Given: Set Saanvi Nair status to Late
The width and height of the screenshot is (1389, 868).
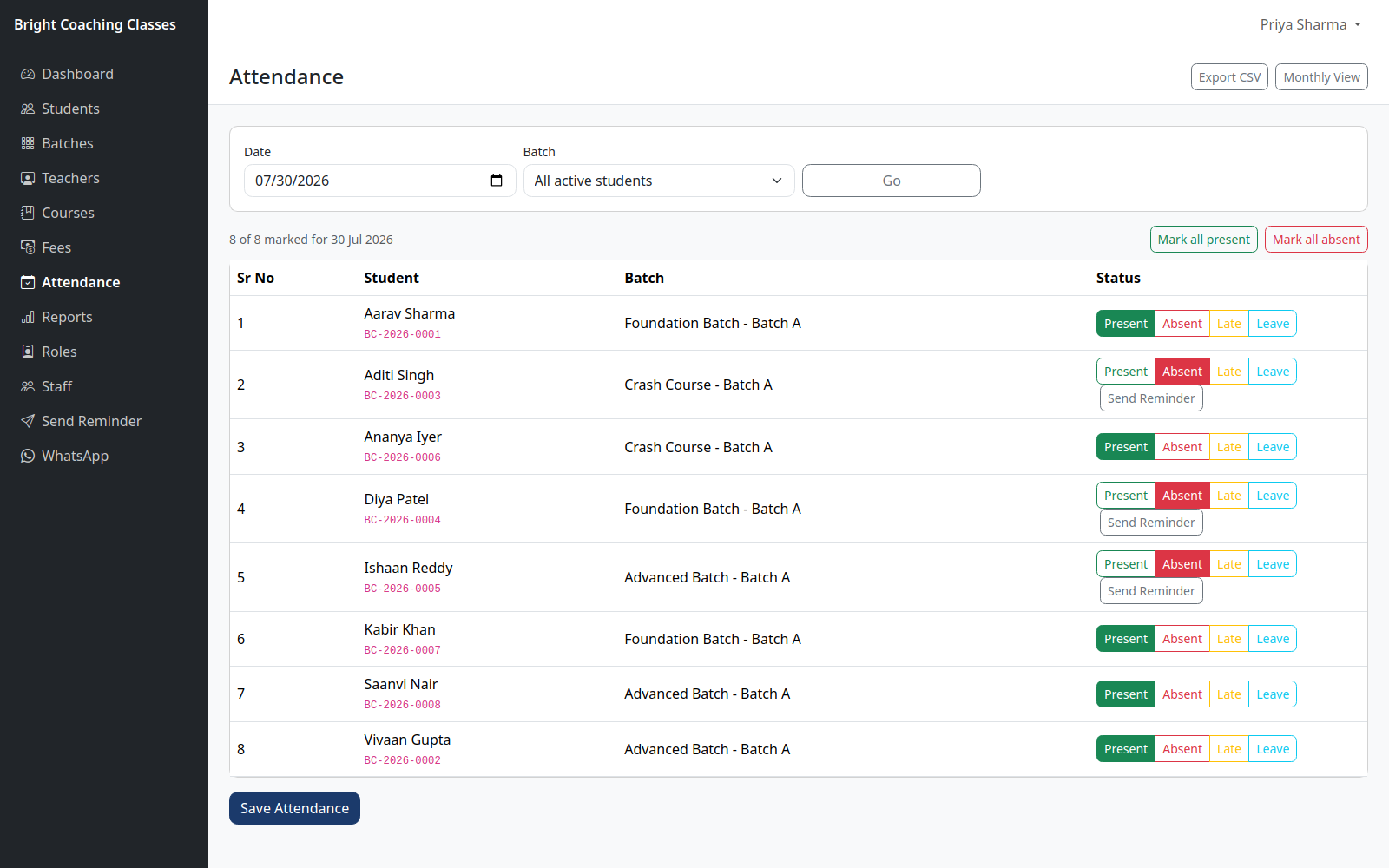Looking at the screenshot, I should coord(1228,694).
